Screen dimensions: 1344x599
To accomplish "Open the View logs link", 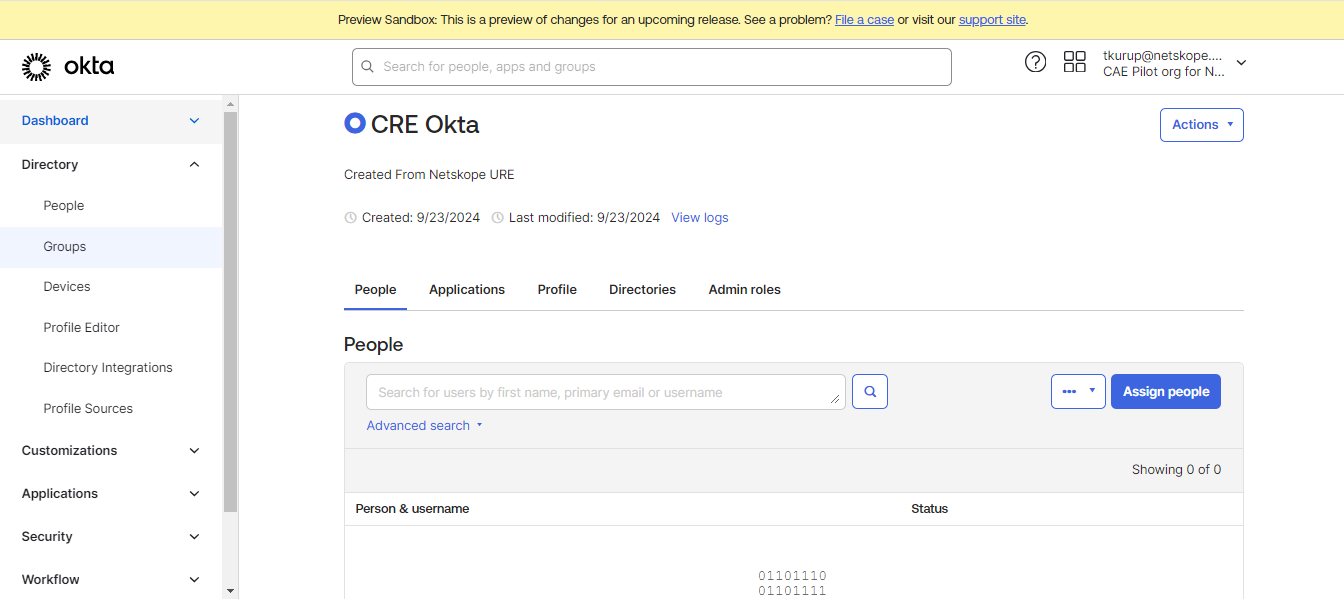I will [700, 217].
